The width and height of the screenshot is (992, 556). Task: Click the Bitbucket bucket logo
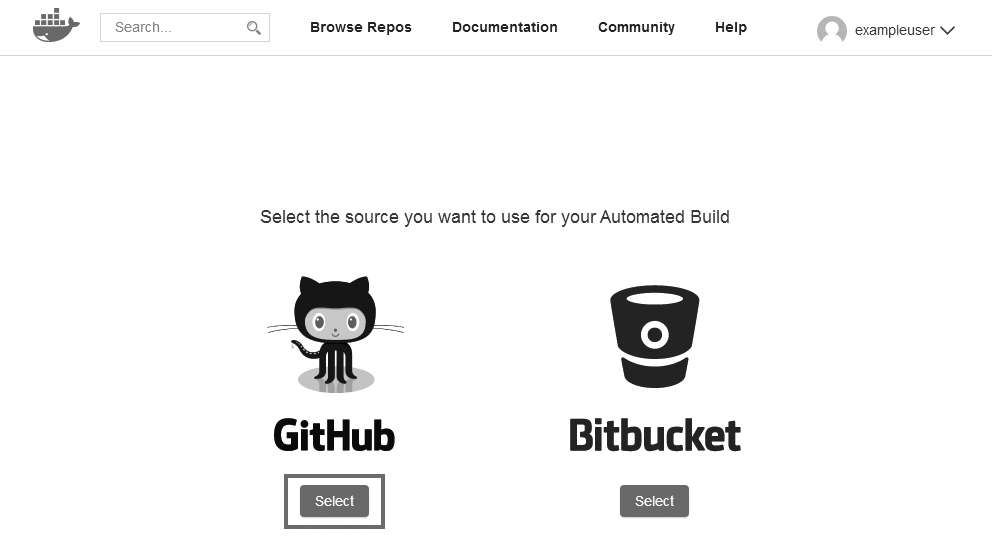click(654, 336)
